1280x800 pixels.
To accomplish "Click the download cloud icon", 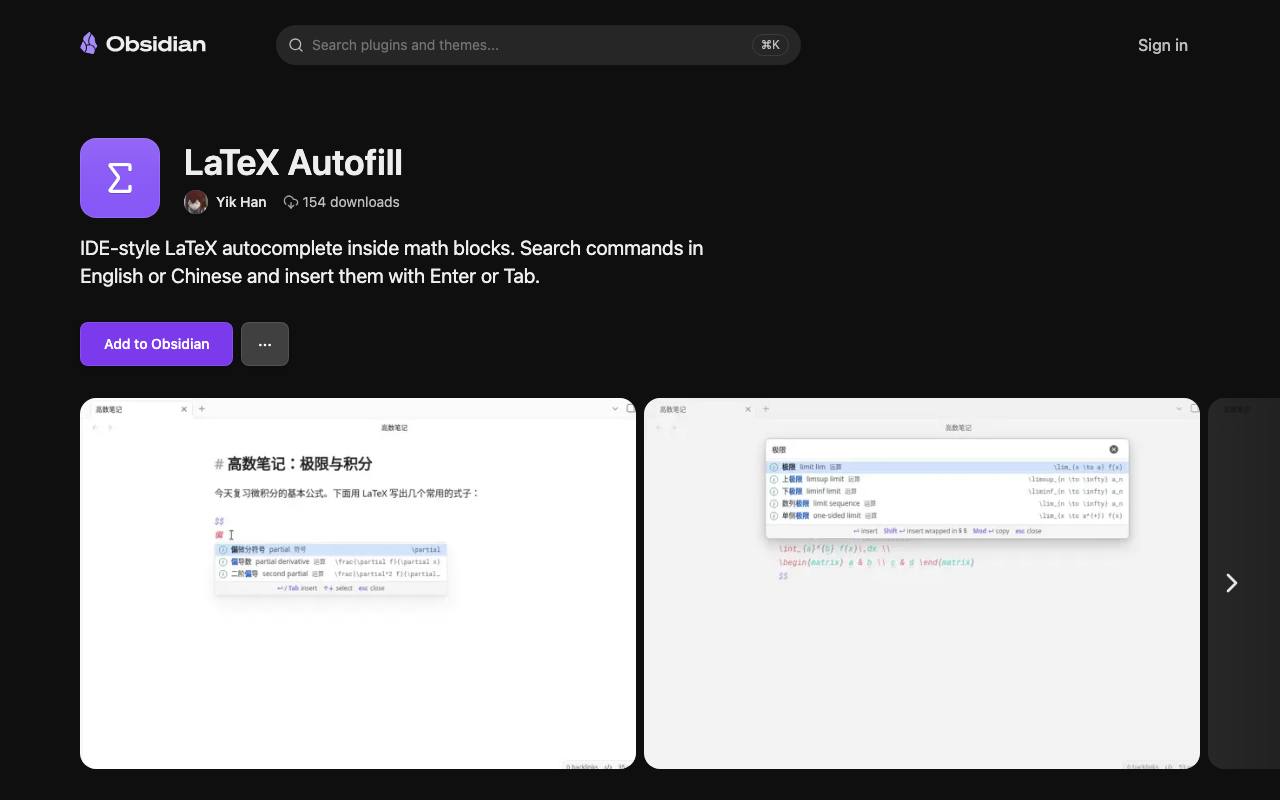I will click(291, 202).
